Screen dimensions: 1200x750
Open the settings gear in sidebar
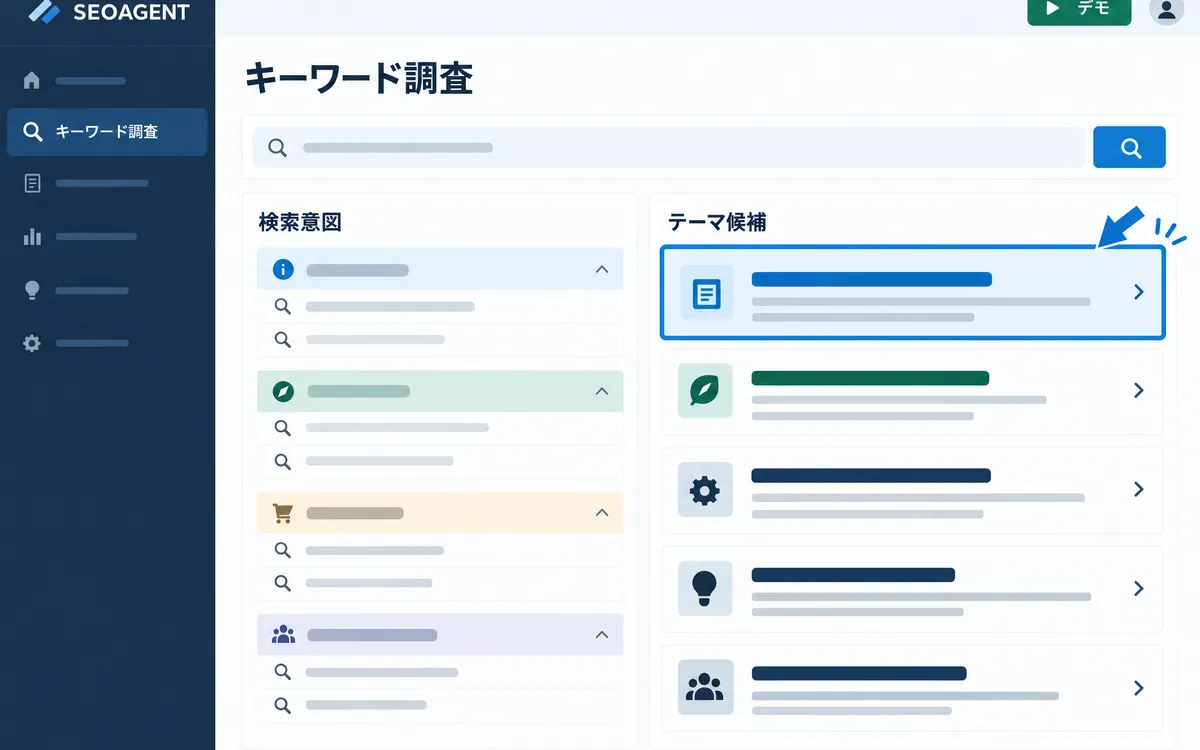pyautogui.click(x=32, y=343)
